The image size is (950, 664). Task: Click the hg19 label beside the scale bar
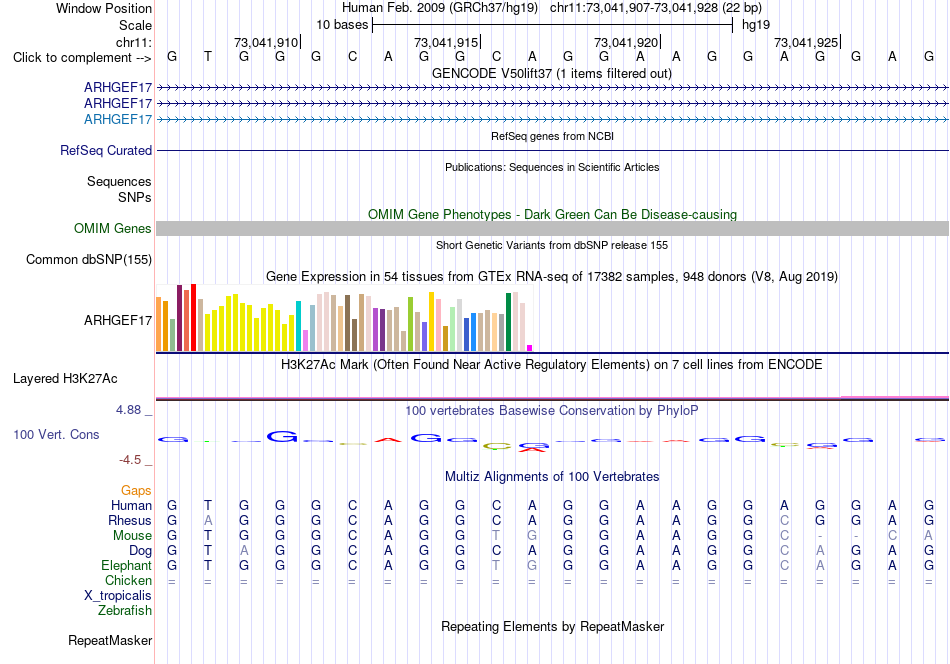click(x=756, y=25)
